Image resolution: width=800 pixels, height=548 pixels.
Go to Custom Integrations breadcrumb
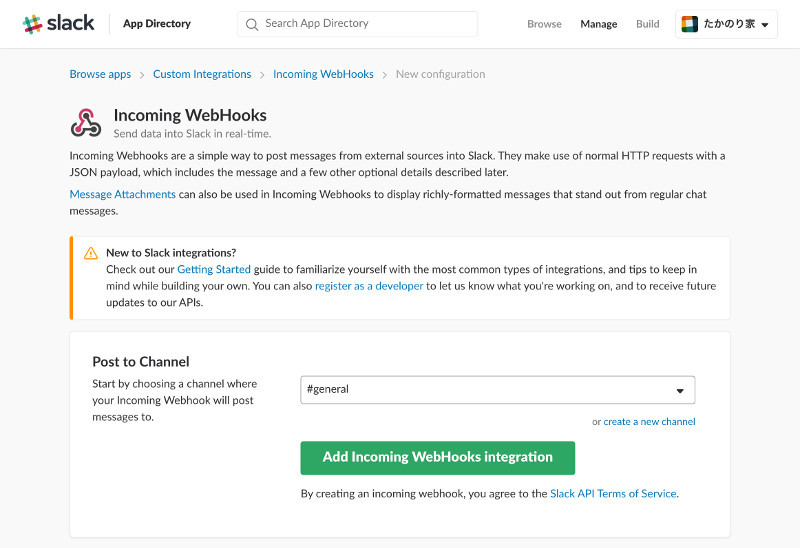[x=202, y=74]
